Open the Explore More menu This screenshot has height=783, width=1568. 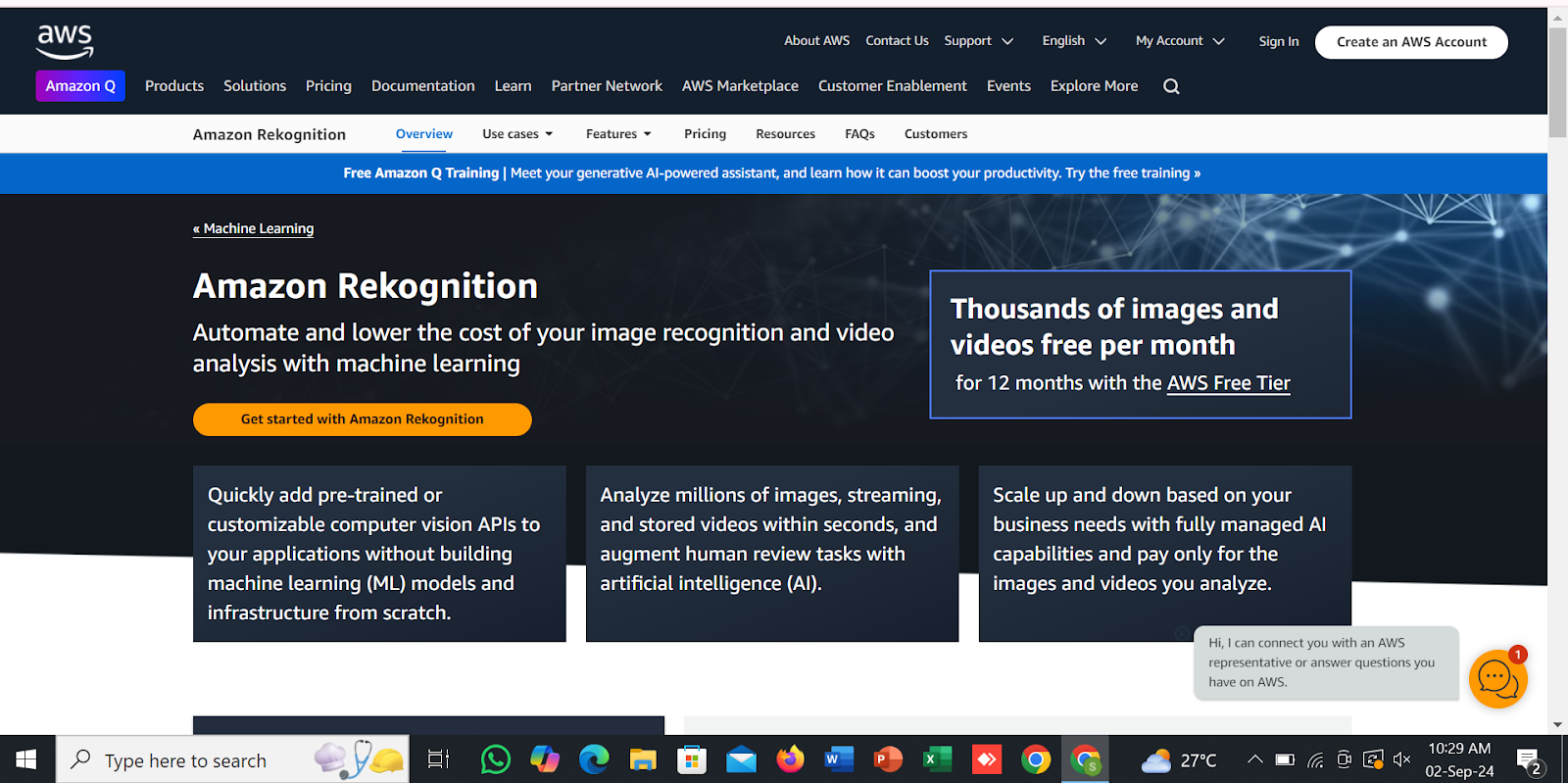1094,86
